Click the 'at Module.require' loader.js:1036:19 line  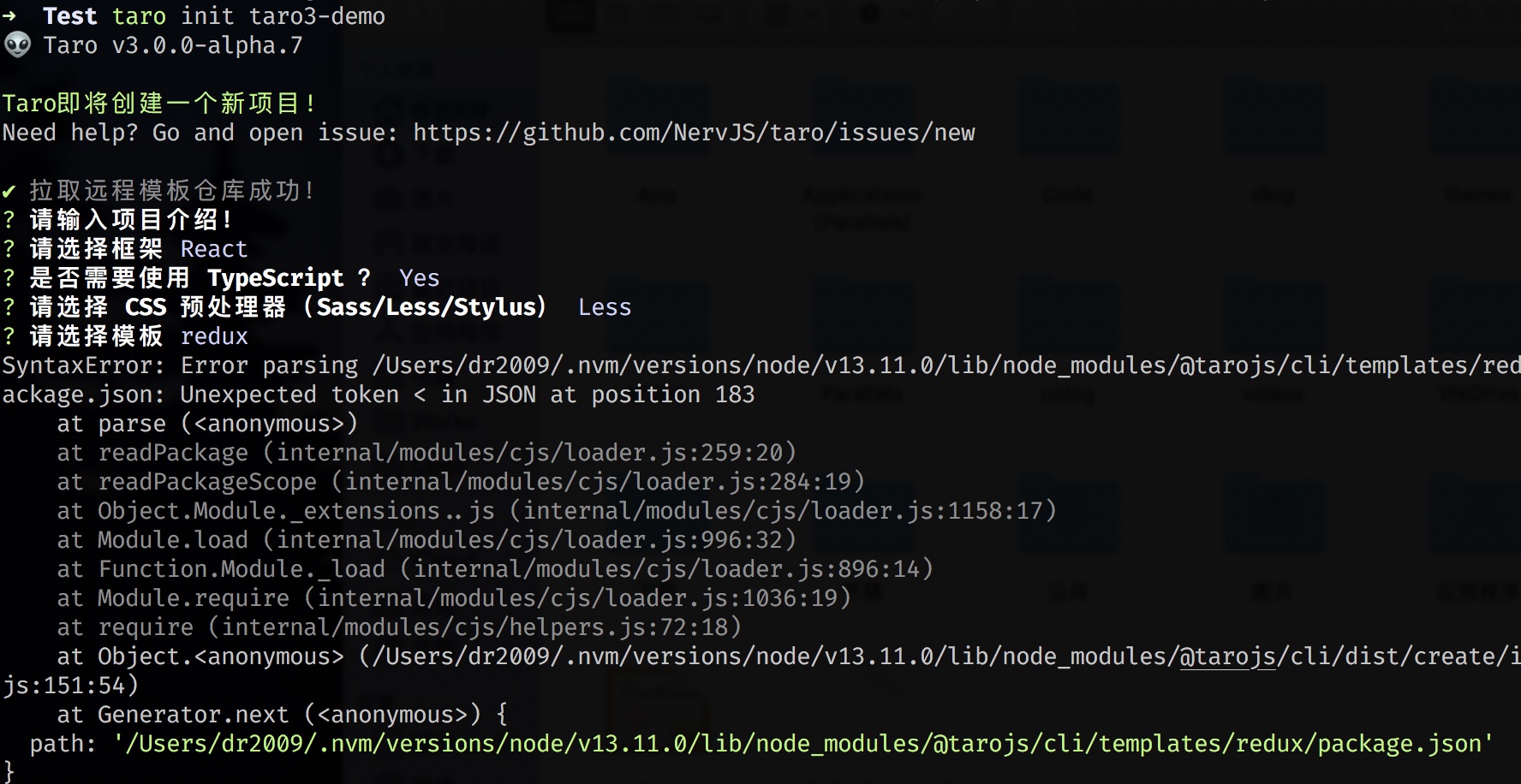pyautogui.click(x=455, y=598)
